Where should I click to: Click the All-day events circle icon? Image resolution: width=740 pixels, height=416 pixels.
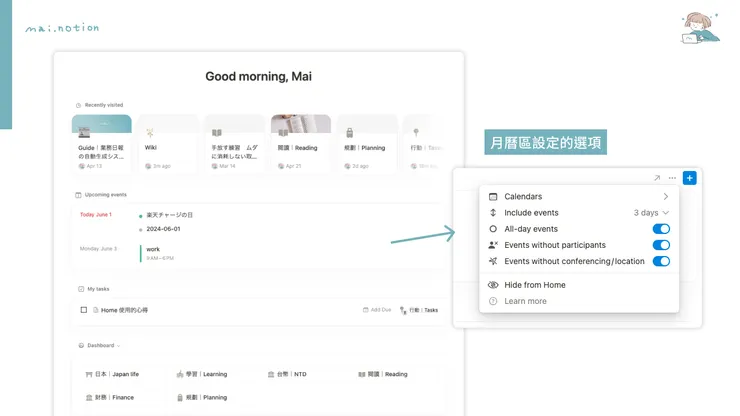tap(493, 229)
